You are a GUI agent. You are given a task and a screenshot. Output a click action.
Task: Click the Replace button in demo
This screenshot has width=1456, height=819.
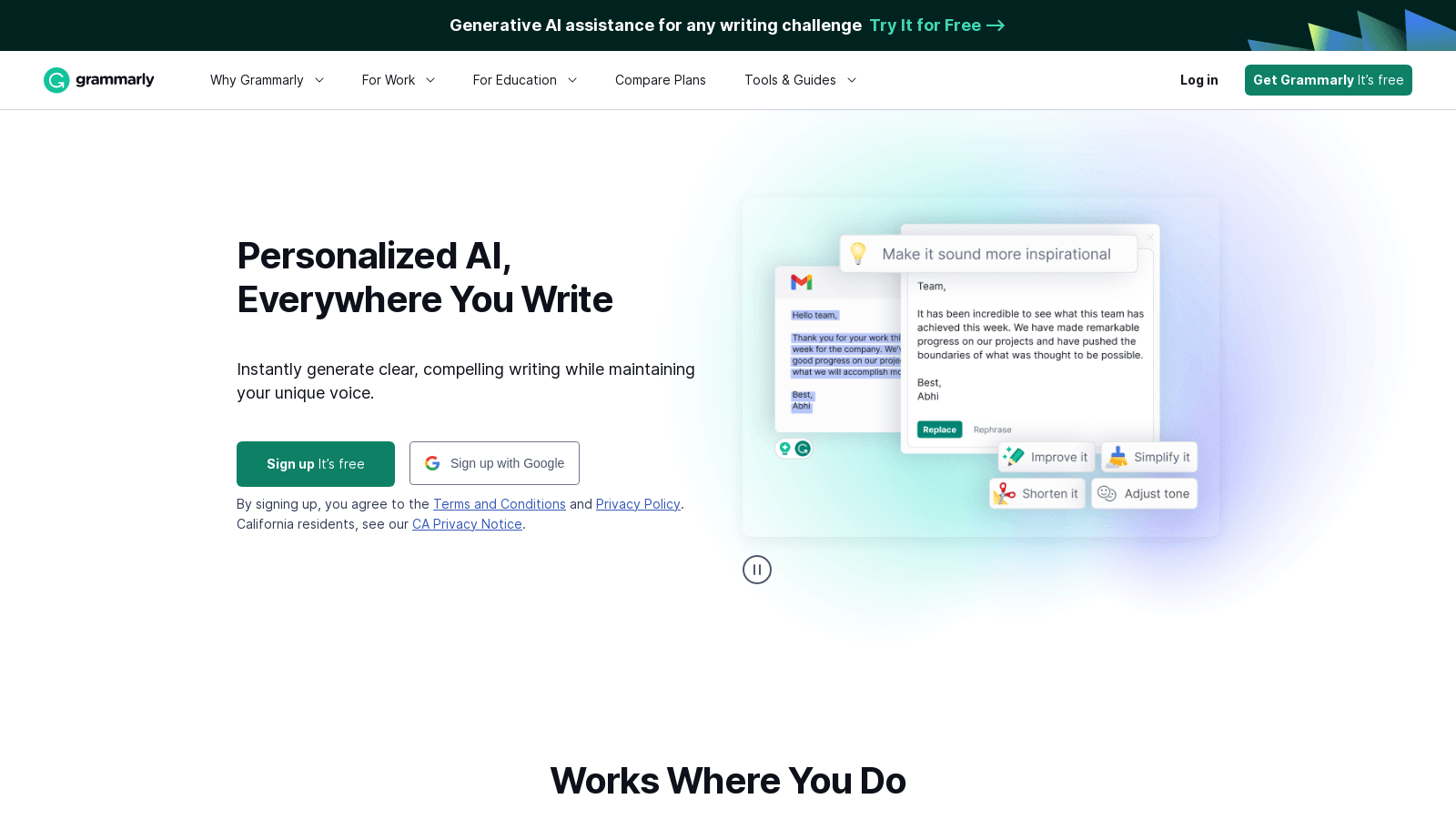[940, 430]
